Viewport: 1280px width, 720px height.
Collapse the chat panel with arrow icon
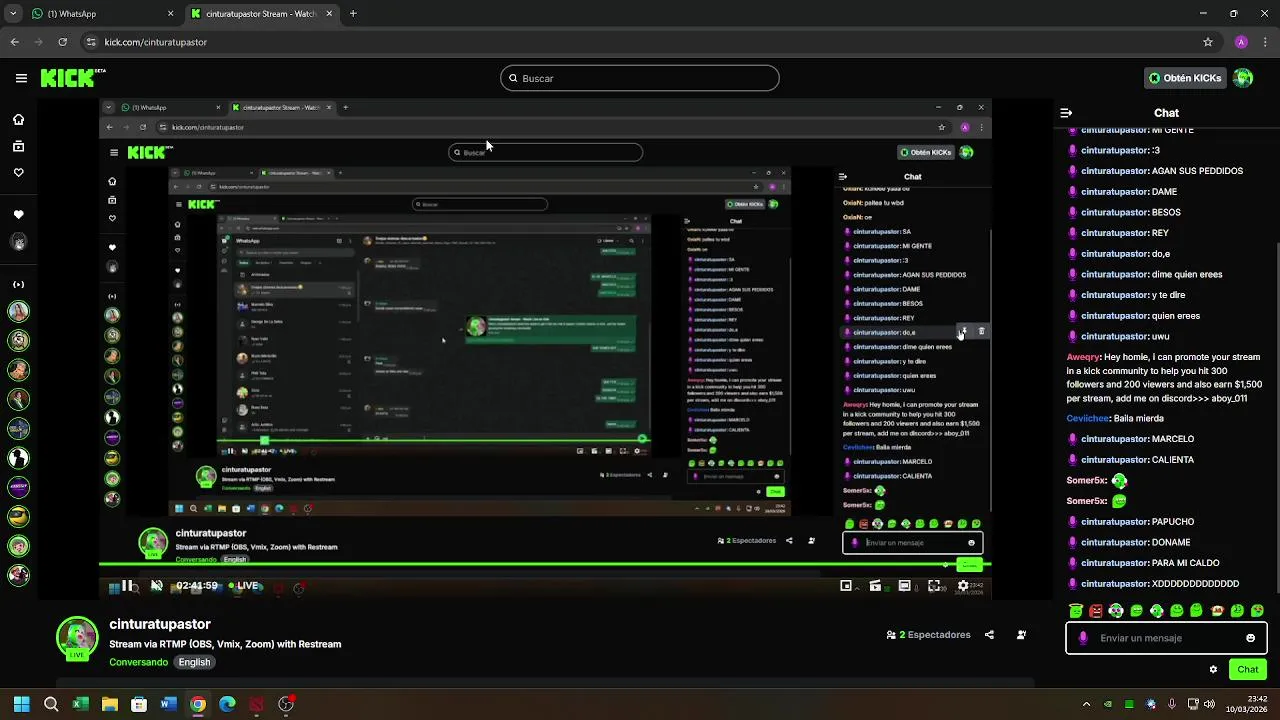pyautogui.click(x=1066, y=113)
